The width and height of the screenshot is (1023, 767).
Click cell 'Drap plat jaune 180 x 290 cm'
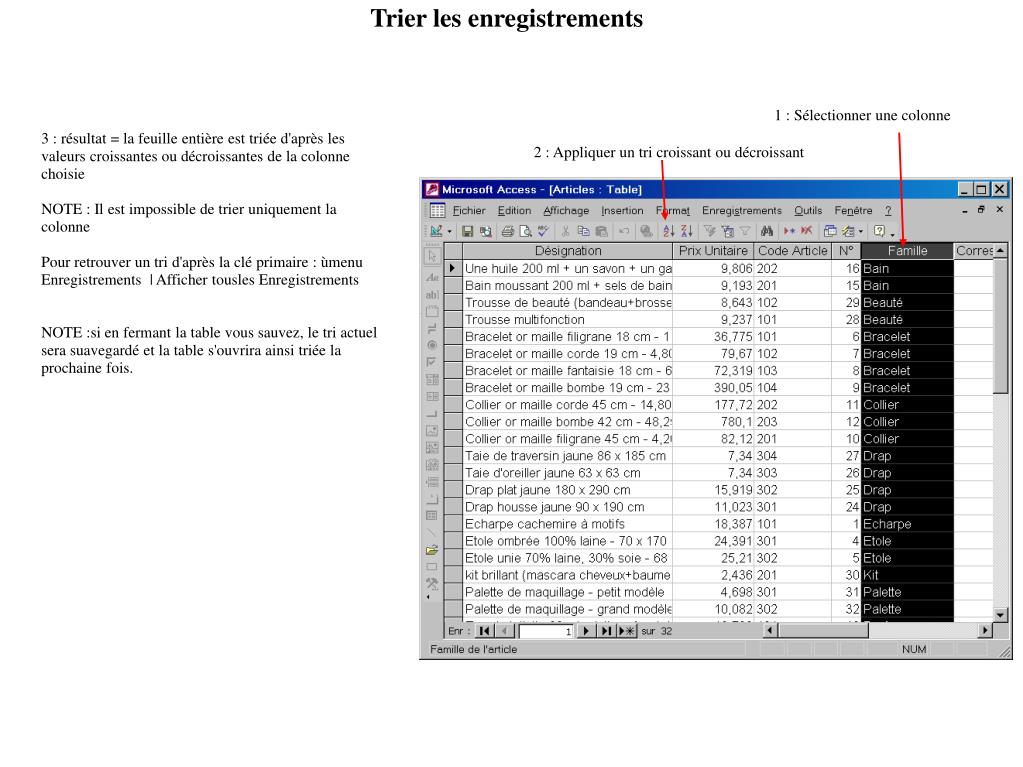coord(568,490)
